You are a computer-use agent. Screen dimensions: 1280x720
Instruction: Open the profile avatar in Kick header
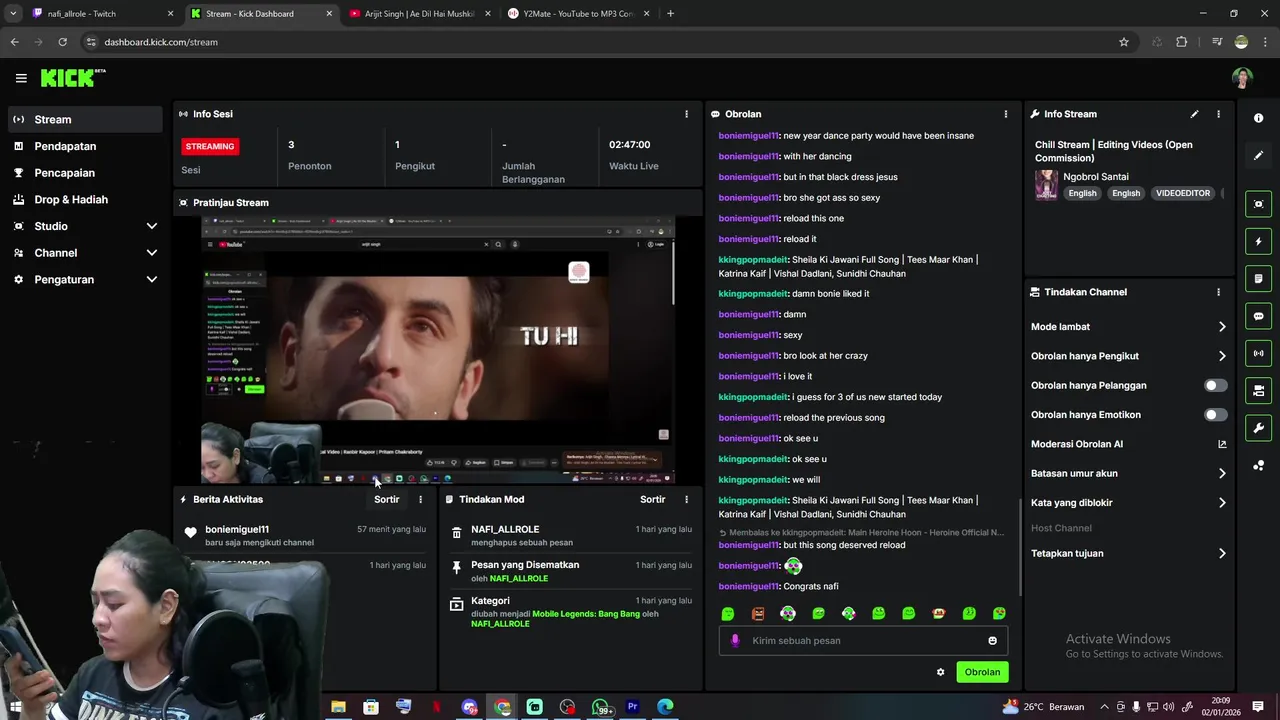point(1242,78)
